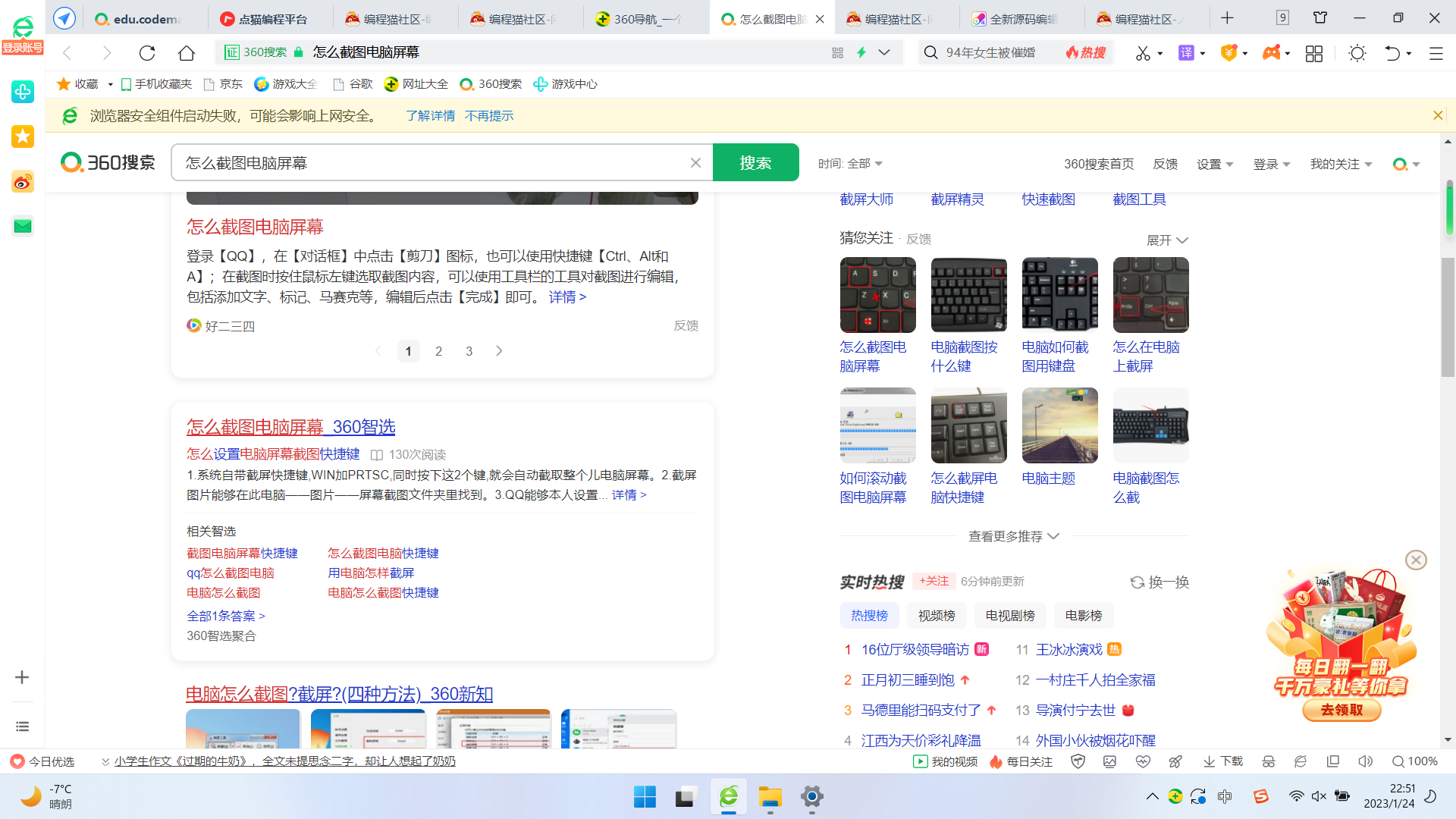The image size is (1456, 819).
Task: Open the 游戏中心 bookmark
Action: point(566,84)
